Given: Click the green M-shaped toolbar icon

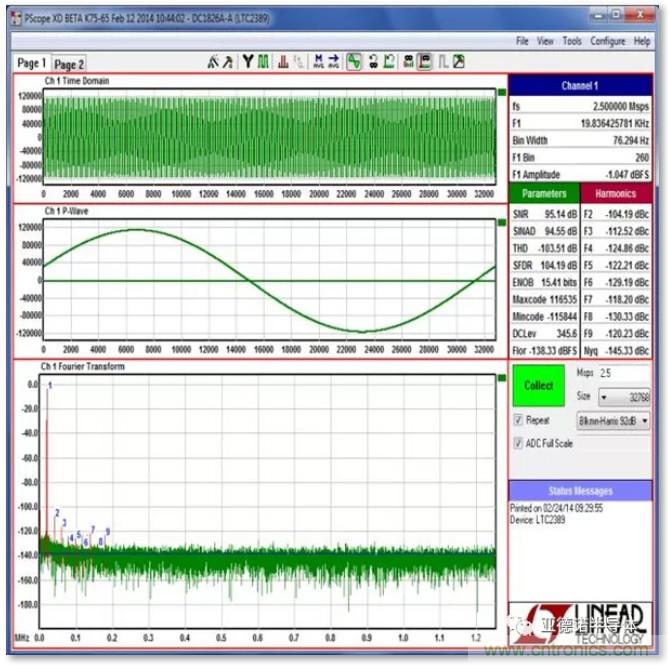Looking at the screenshot, I should (x=263, y=62).
